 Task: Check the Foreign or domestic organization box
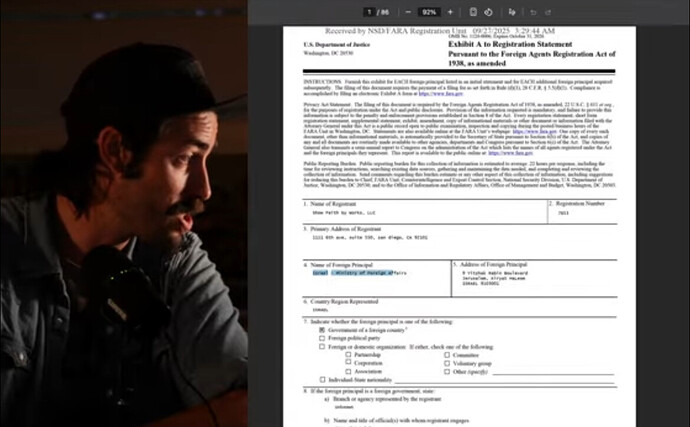322,347
